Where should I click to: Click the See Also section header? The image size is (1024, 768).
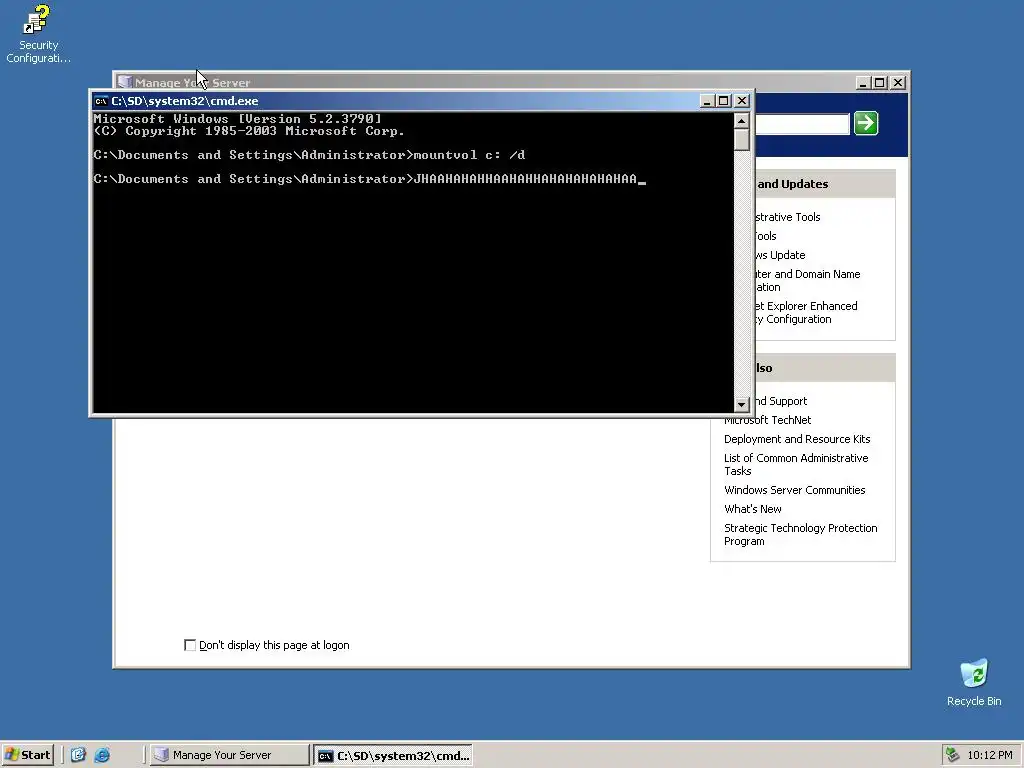825,368
